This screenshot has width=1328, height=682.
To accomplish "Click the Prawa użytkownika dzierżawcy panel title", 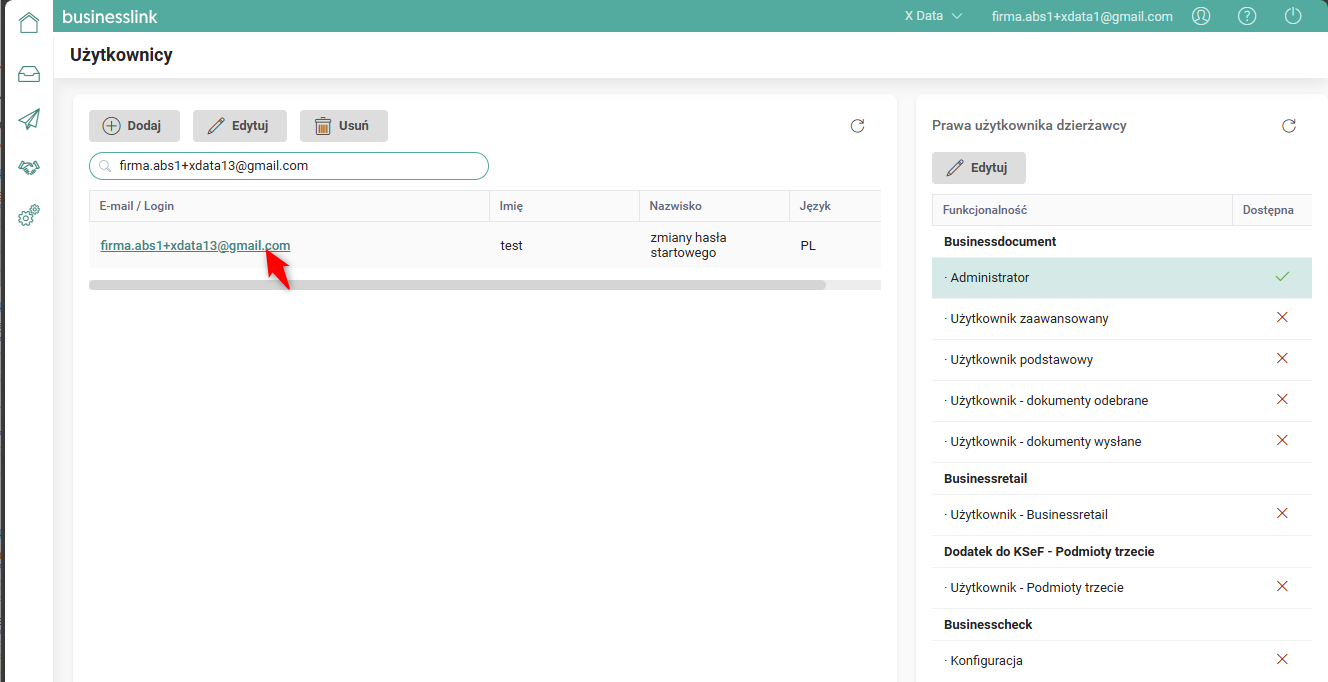I will [x=1029, y=126].
